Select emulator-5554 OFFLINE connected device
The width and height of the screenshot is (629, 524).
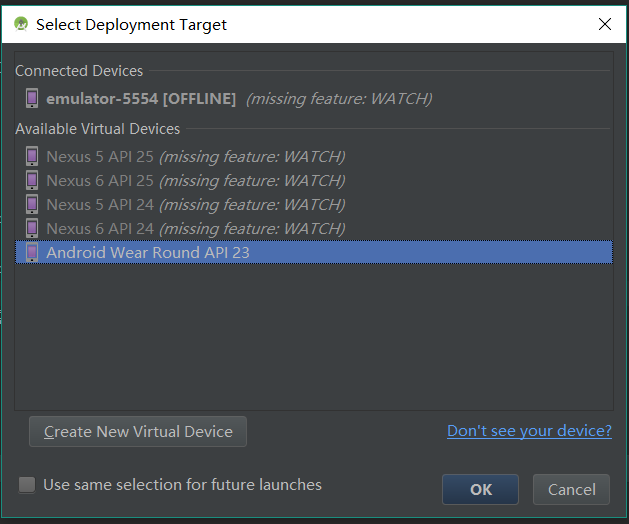(x=314, y=98)
